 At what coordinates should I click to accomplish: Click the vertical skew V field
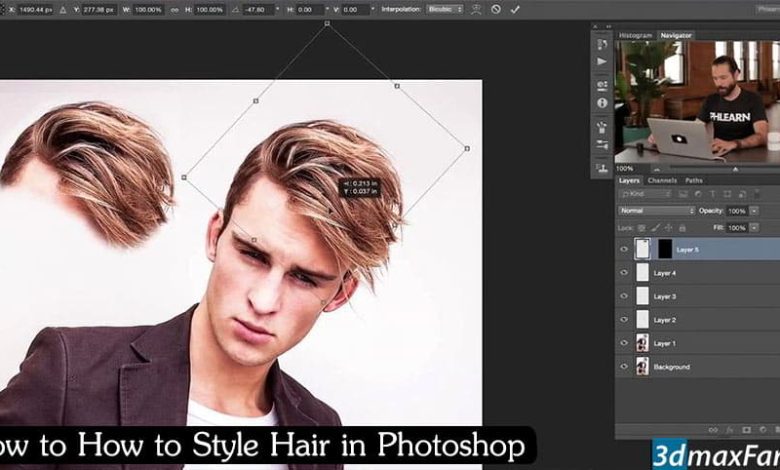coord(354,9)
